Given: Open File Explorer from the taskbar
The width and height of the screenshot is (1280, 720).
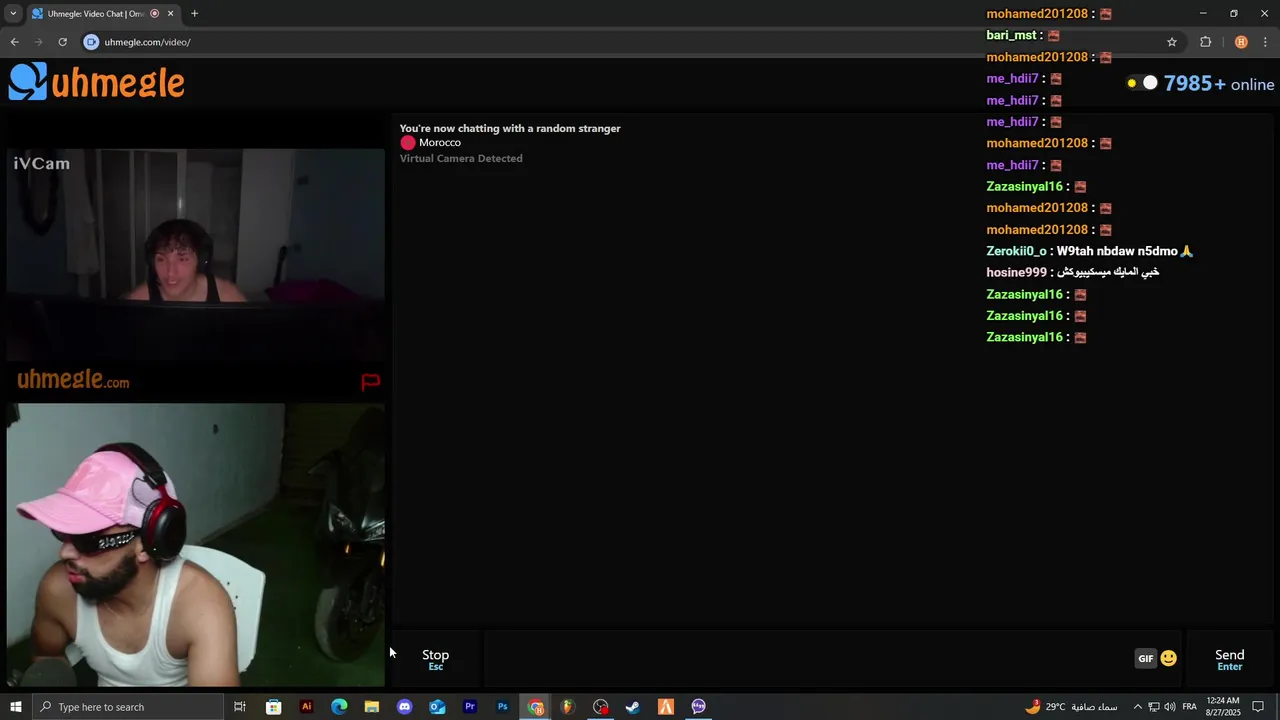Looking at the screenshot, I should coord(372,707).
